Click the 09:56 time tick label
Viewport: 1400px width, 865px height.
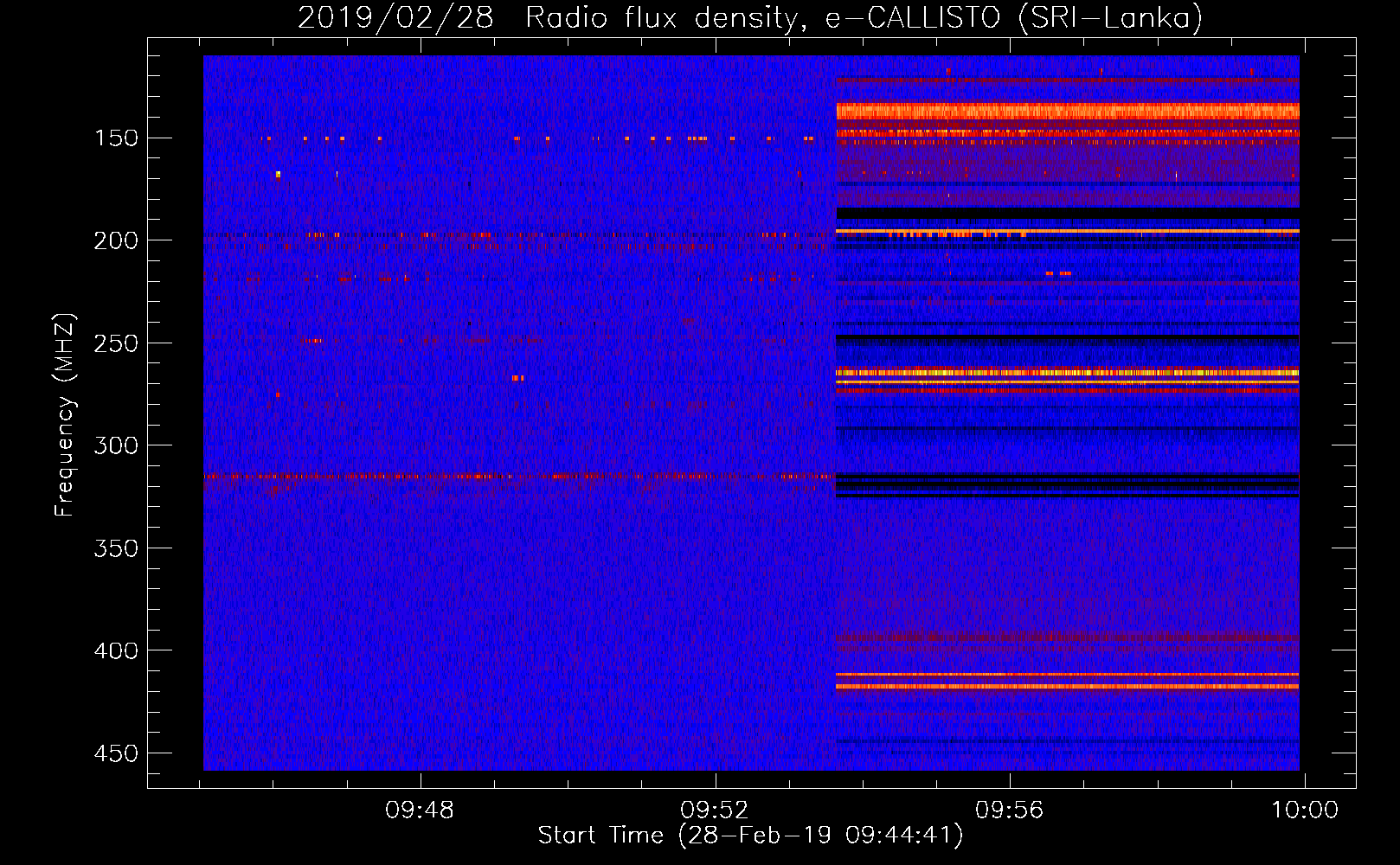[x=1010, y=811]
